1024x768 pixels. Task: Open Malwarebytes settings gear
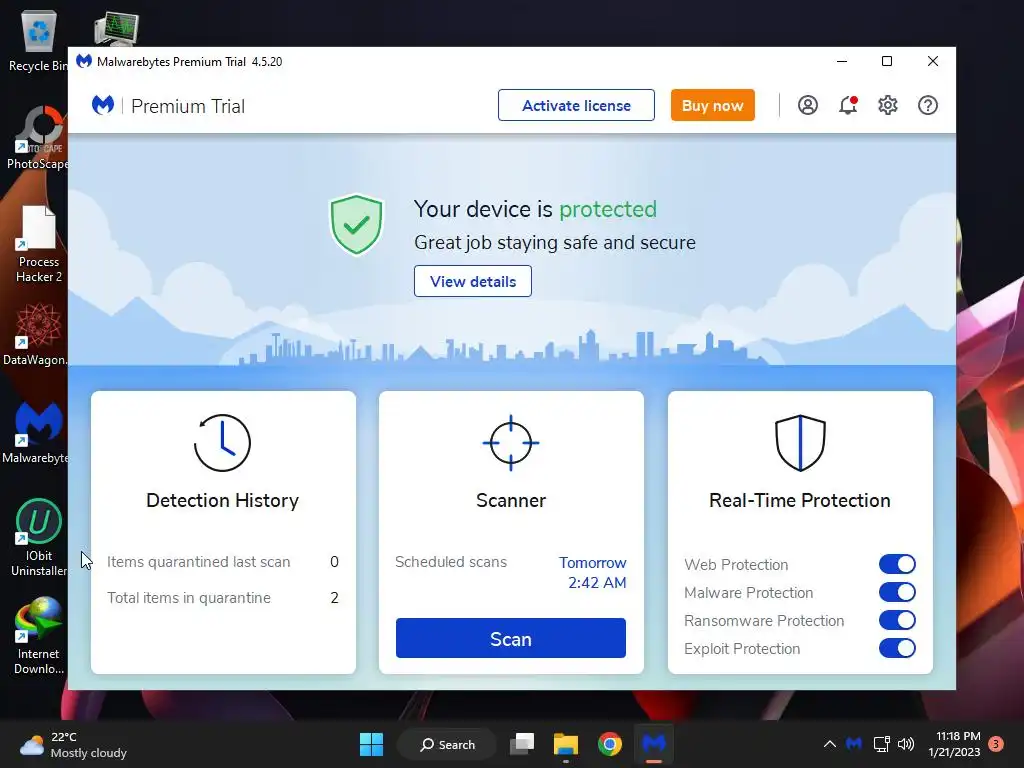(x=888, y=105)
